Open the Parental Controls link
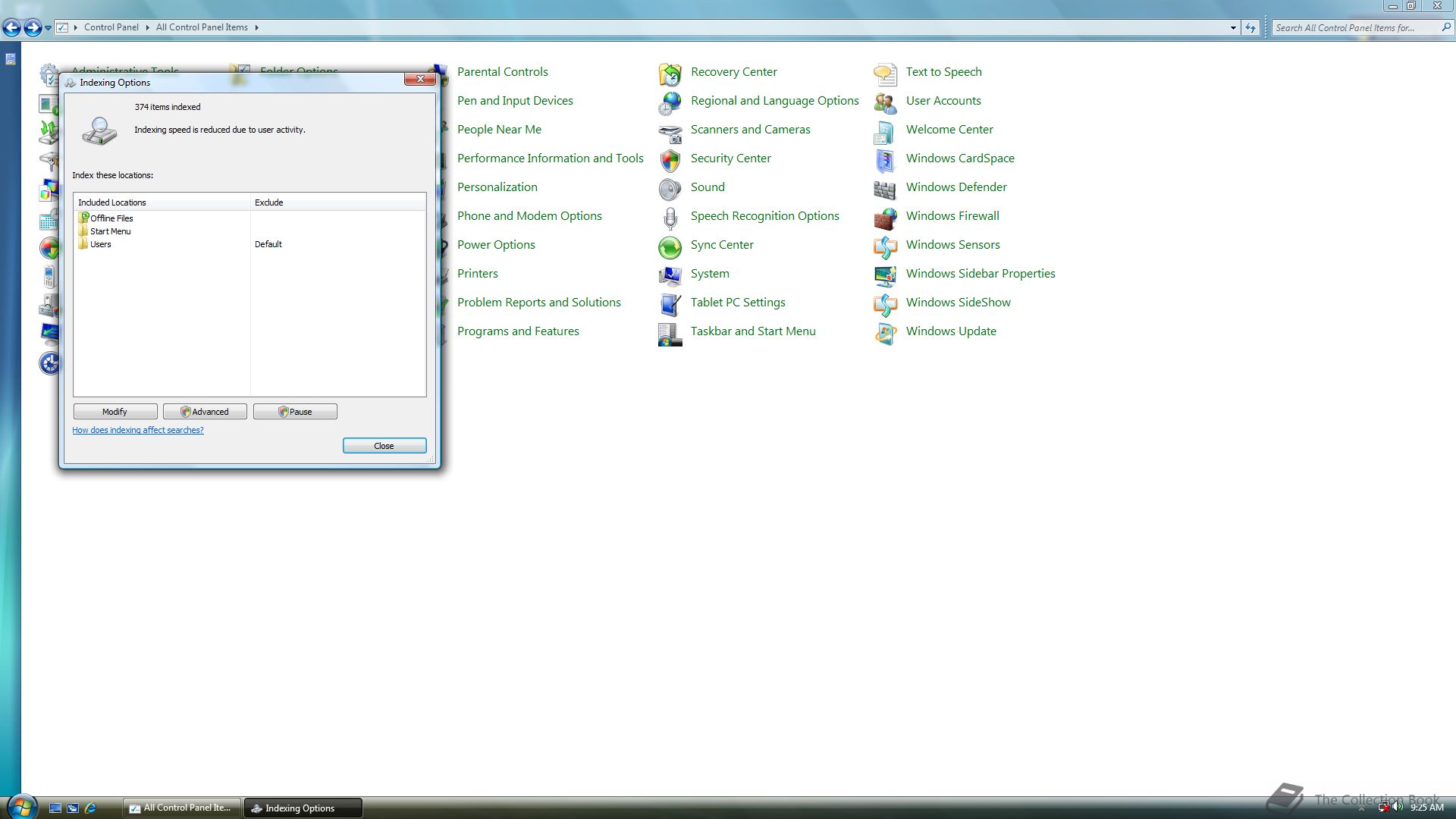 click(502, 71)
